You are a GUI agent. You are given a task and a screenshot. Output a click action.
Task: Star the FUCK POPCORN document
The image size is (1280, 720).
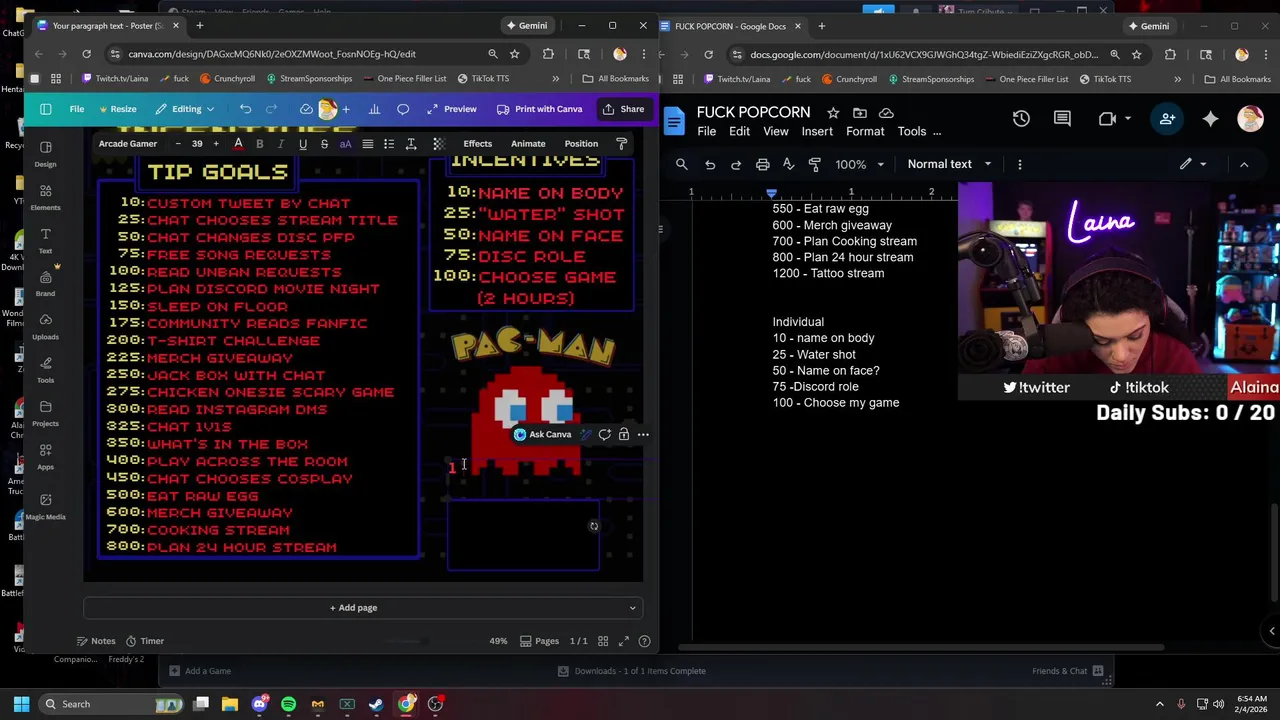tap(832, 113)
